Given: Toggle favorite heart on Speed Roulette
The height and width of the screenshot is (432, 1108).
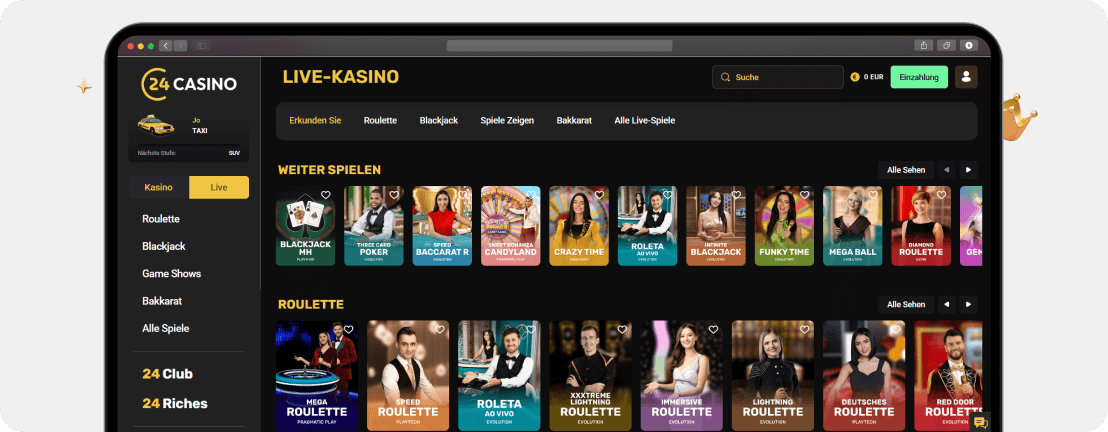Looking at the screenshot, I should coord(440,329).
